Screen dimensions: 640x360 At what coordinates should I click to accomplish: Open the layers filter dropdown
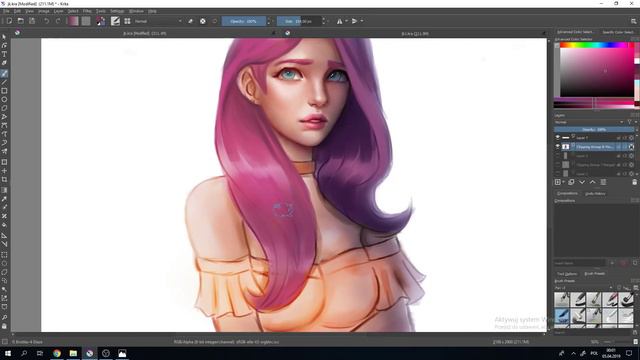(630, 122)
